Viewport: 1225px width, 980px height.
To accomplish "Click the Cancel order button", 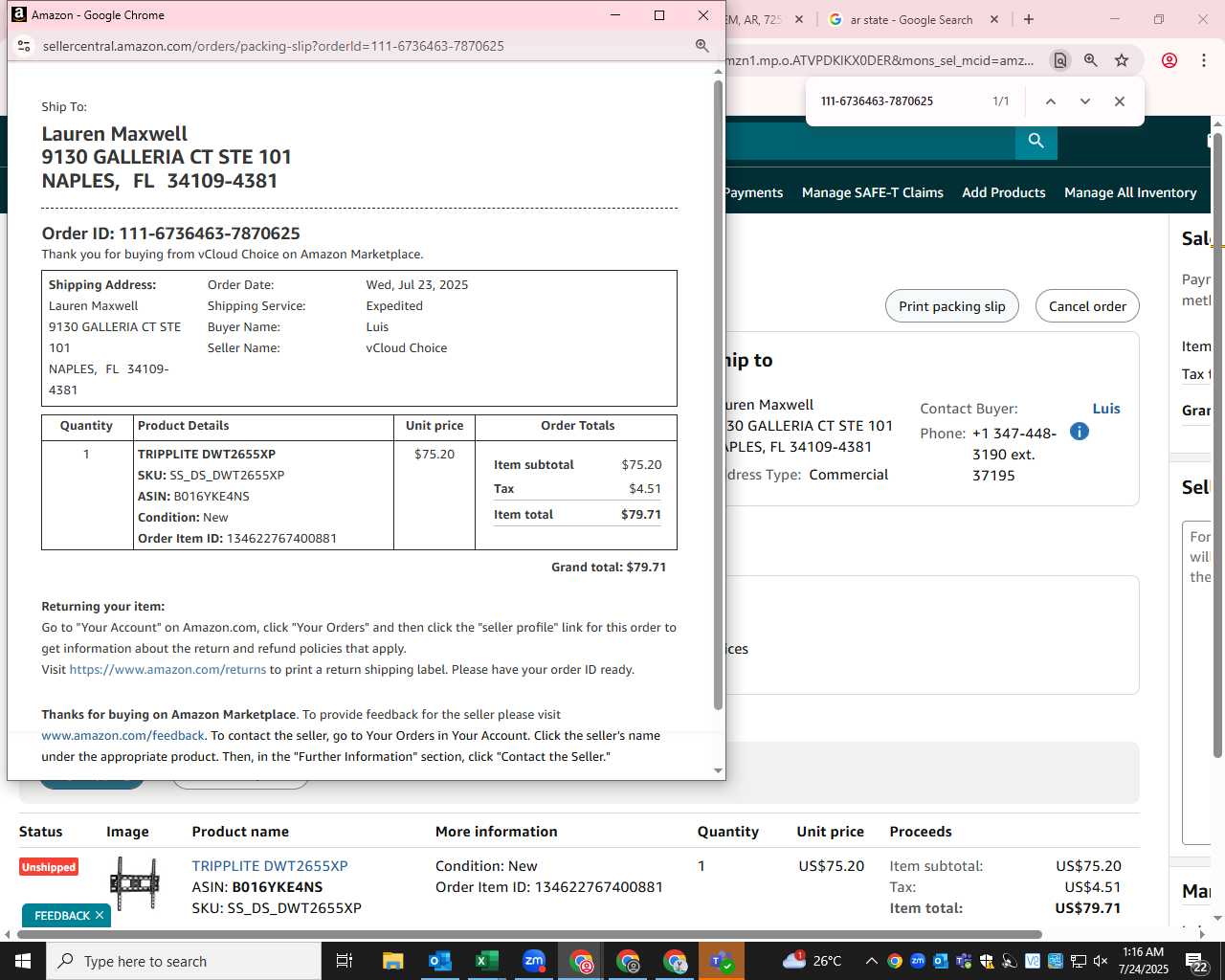I will click(x=1087, y=306).
